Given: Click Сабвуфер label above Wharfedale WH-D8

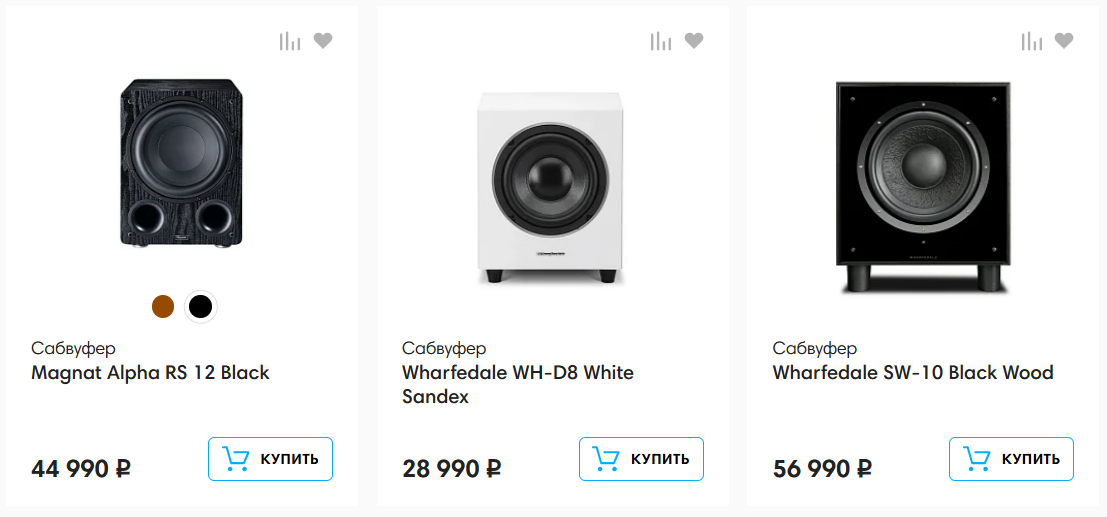Looking at the screenshot, I should point(444,349).
